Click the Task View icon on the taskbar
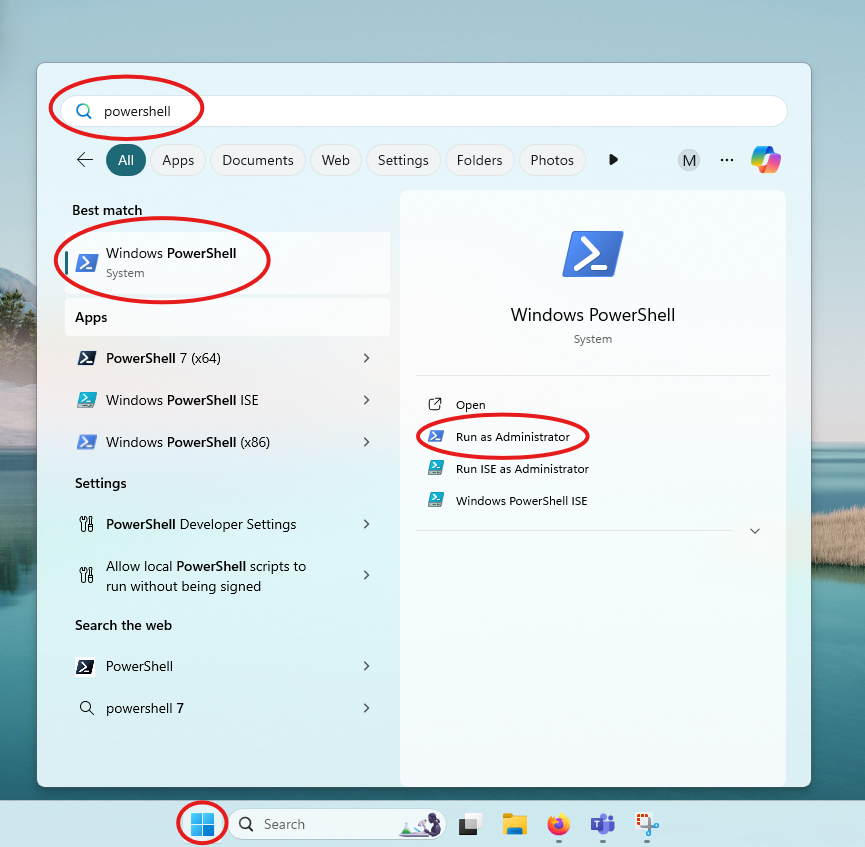 tap(470, 824)
